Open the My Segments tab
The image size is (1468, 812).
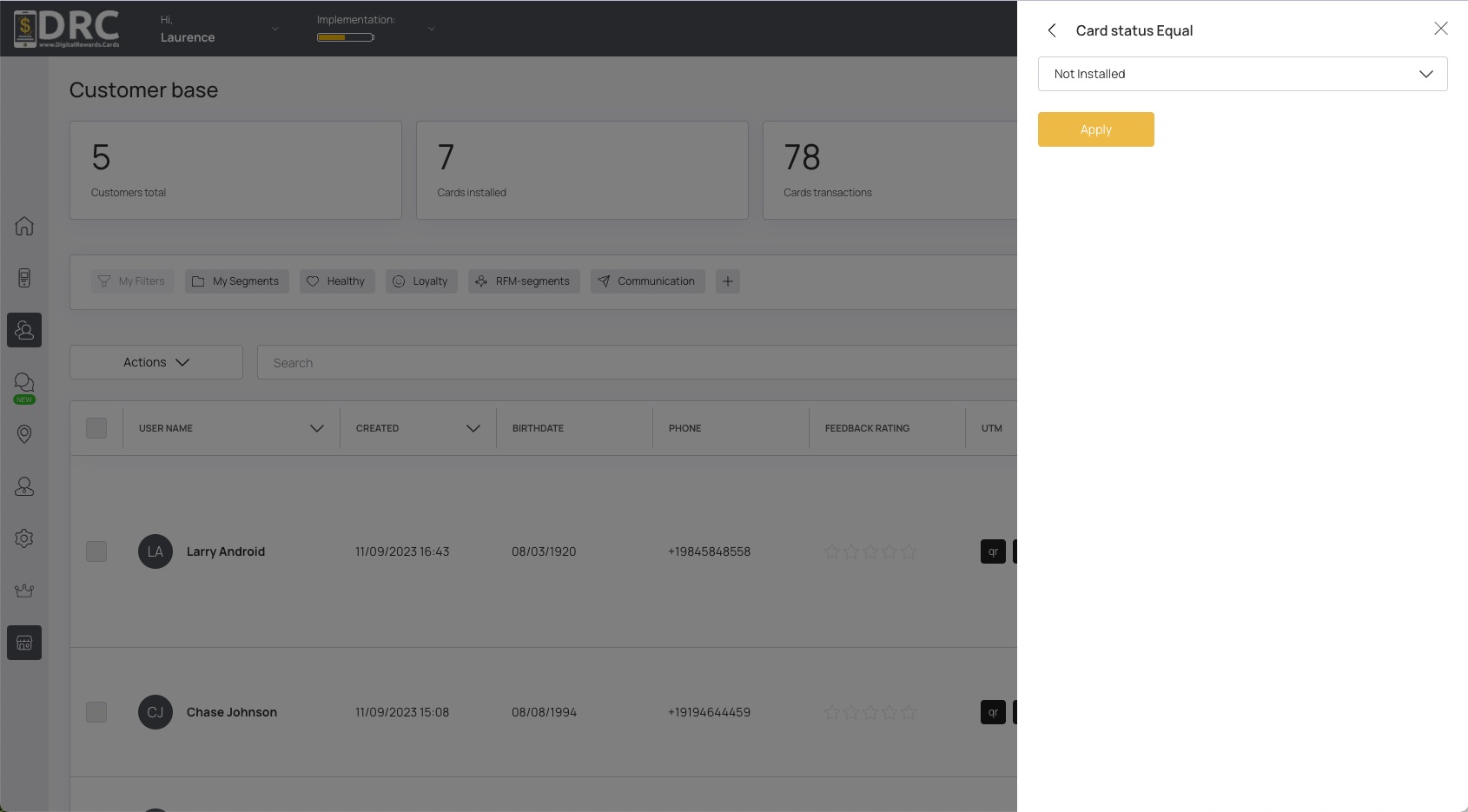pos(236,281)
